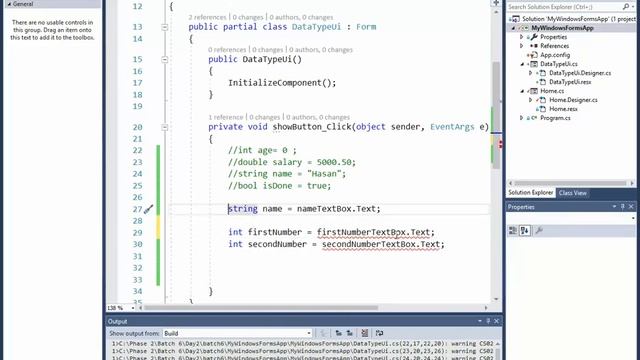Select App.config in Solution Explorer
Viewport: 640px width, 360px height.
click(555, 55)
